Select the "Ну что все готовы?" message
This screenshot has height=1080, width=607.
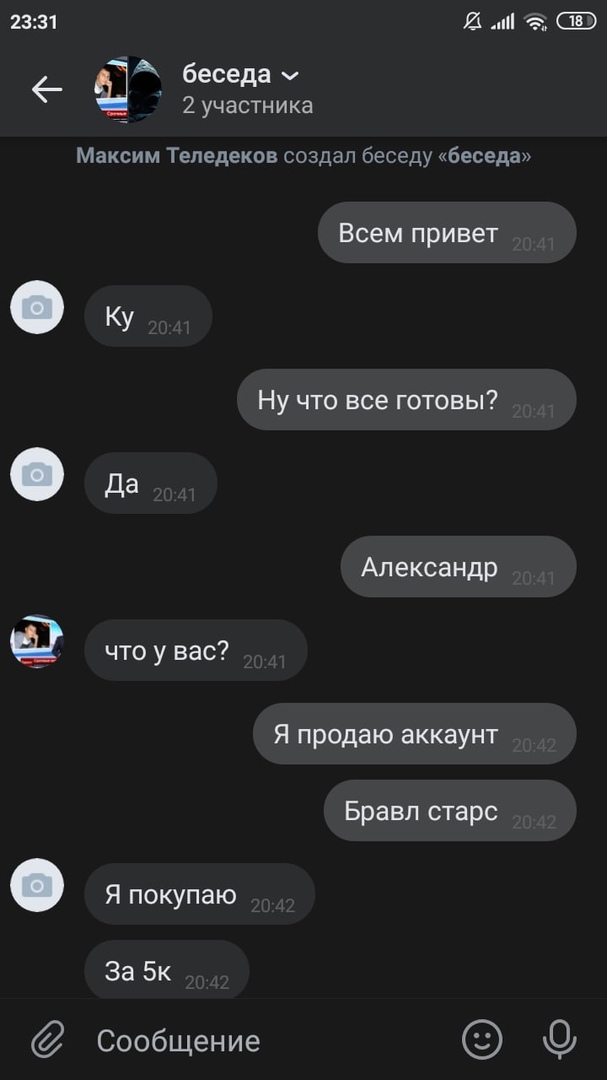[407, 399]
